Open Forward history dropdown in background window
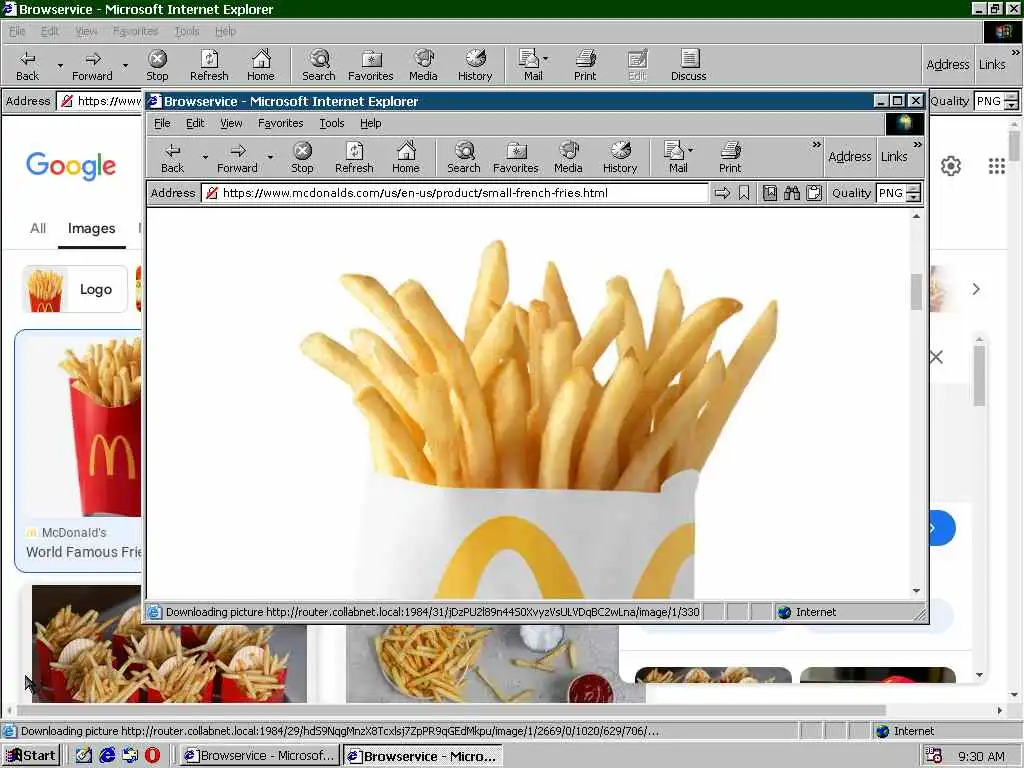This screenshot has width=1024, height=768. [x=125, y=65]
